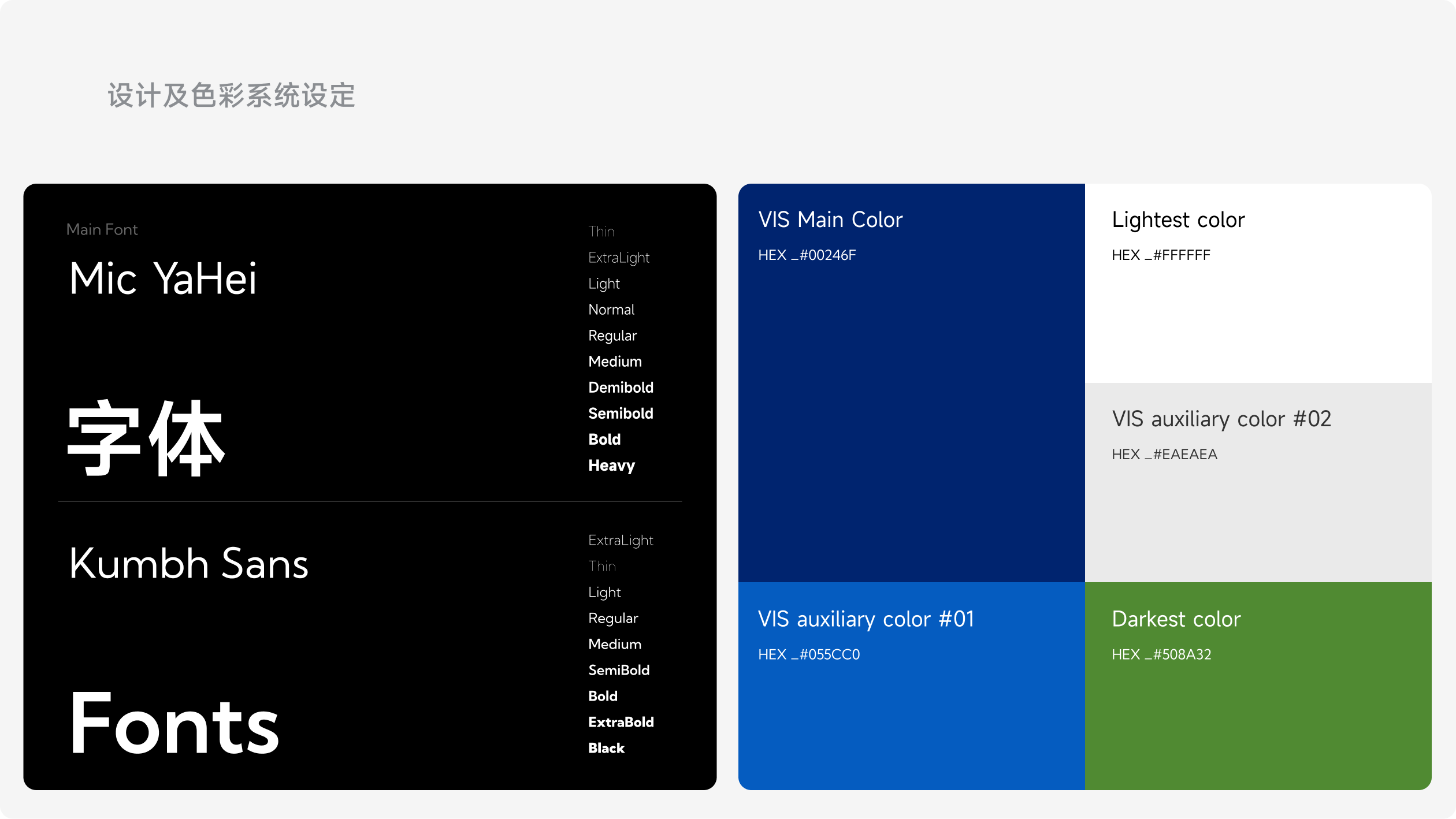This screenshot has width=1456, height=819.
Task: Click the ExtraBold weight in Kumbh Sans list
Action: pos(621,722)
